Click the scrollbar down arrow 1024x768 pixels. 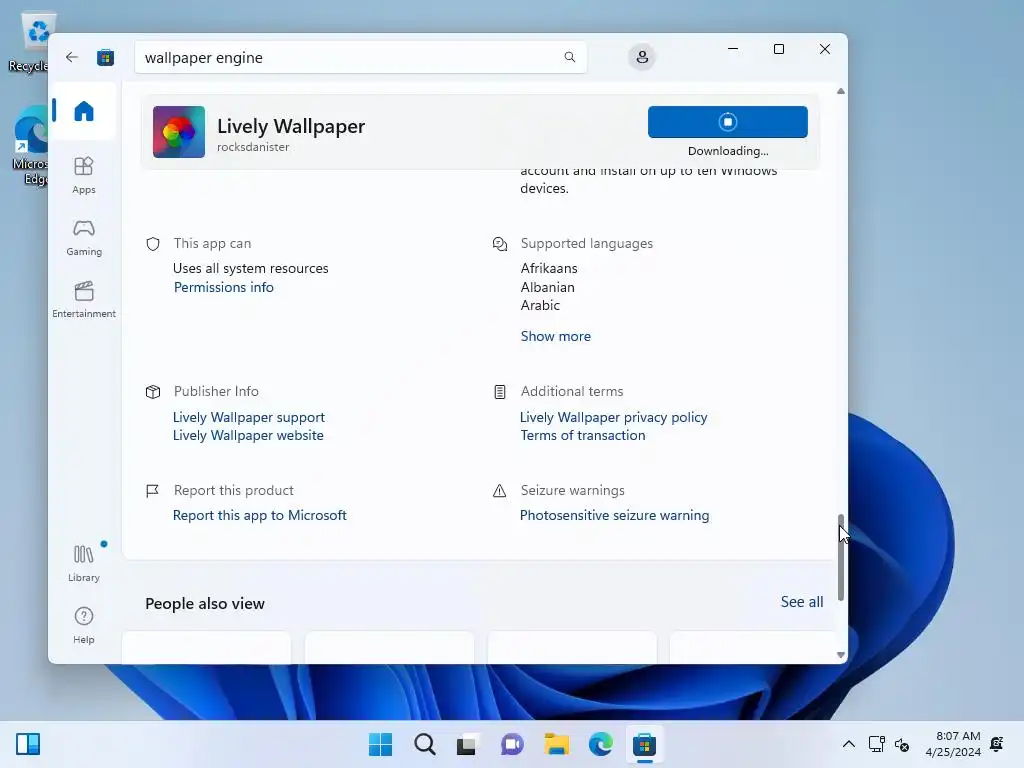(840, 655)
